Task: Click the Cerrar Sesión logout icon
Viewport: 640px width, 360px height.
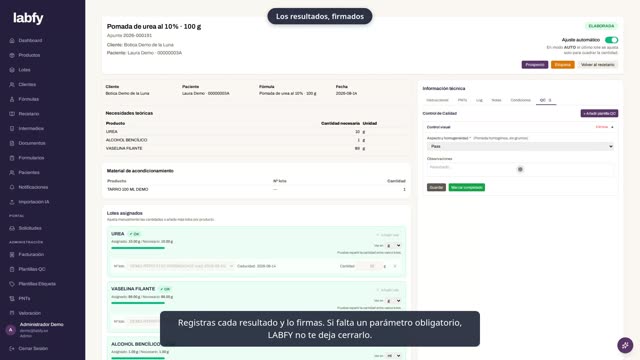Action: pos(12,349)
